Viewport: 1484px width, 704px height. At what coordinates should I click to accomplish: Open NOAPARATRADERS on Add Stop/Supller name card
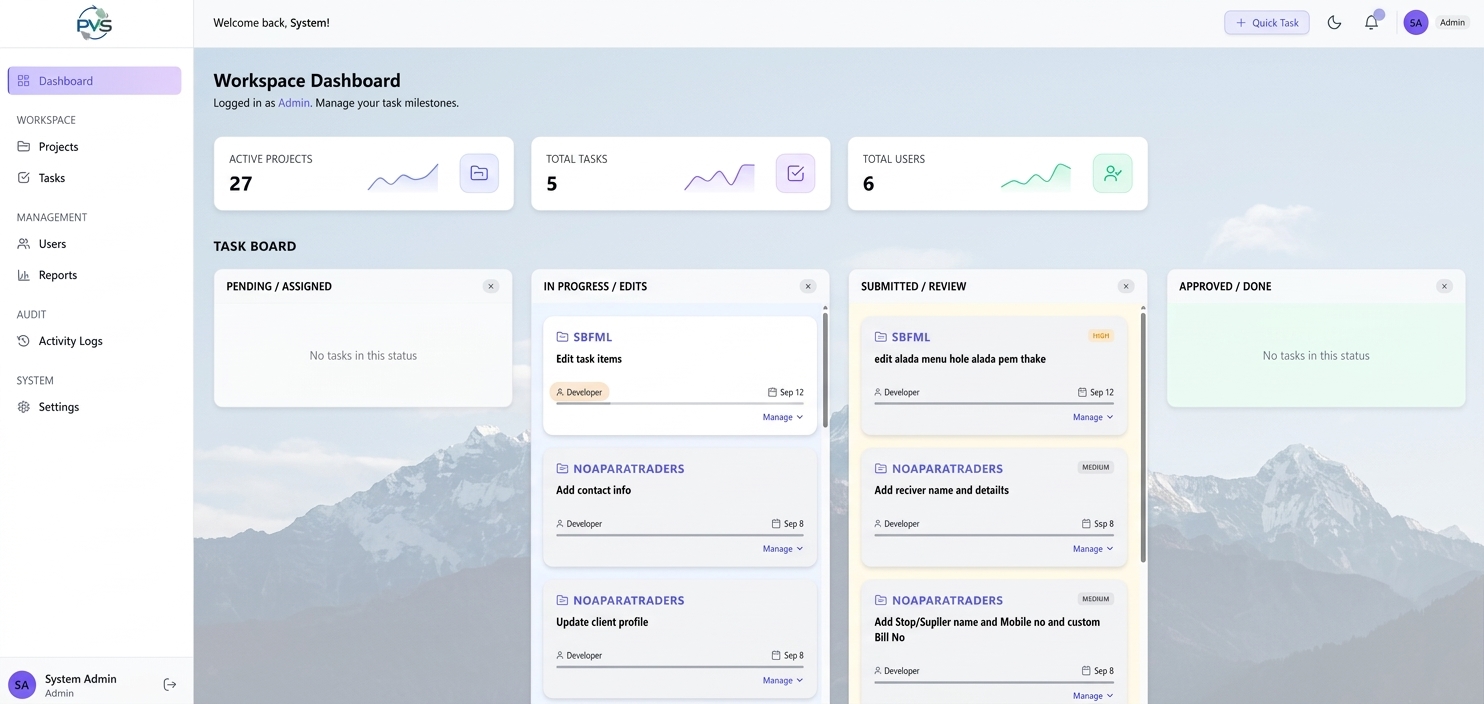[x=947, y=600]
